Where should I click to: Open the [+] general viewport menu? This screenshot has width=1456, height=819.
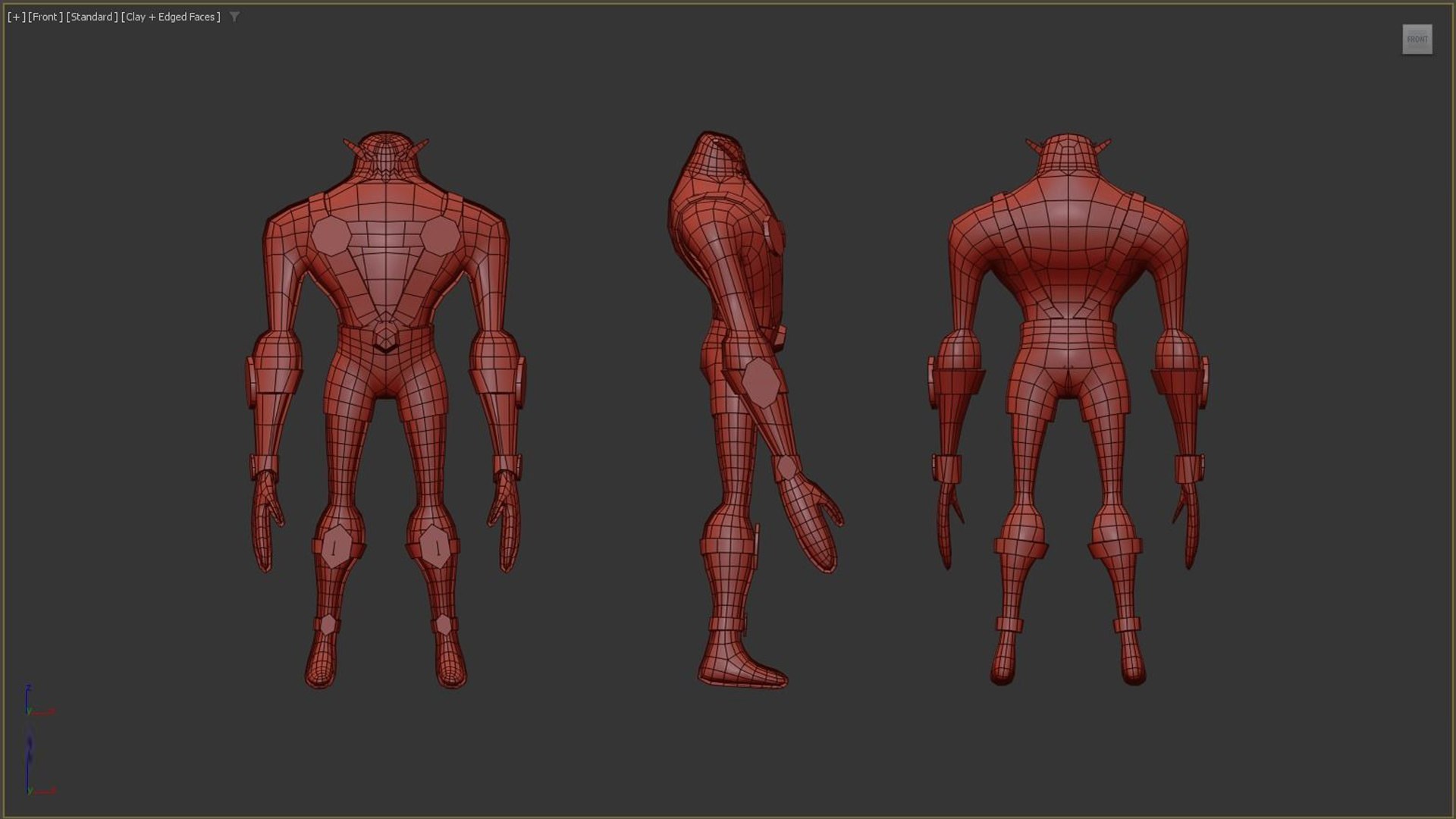[16, 17]
